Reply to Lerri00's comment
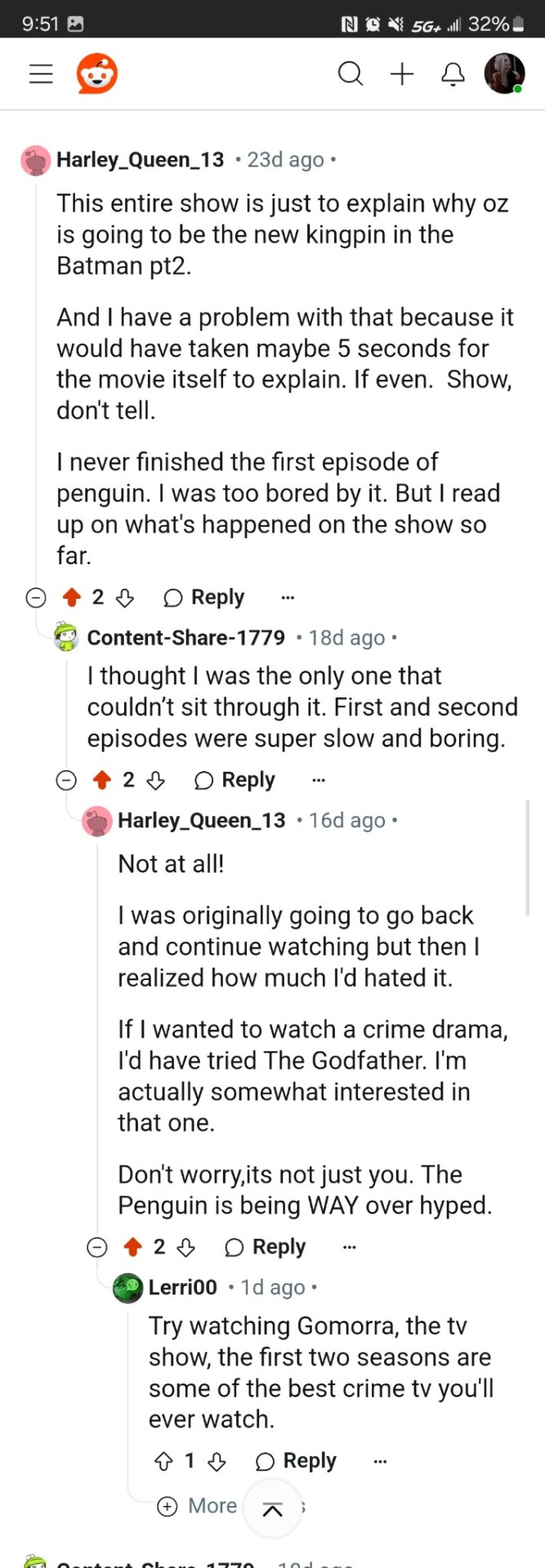This screenshot has width=545, height=1568. tap(296, 1461)
